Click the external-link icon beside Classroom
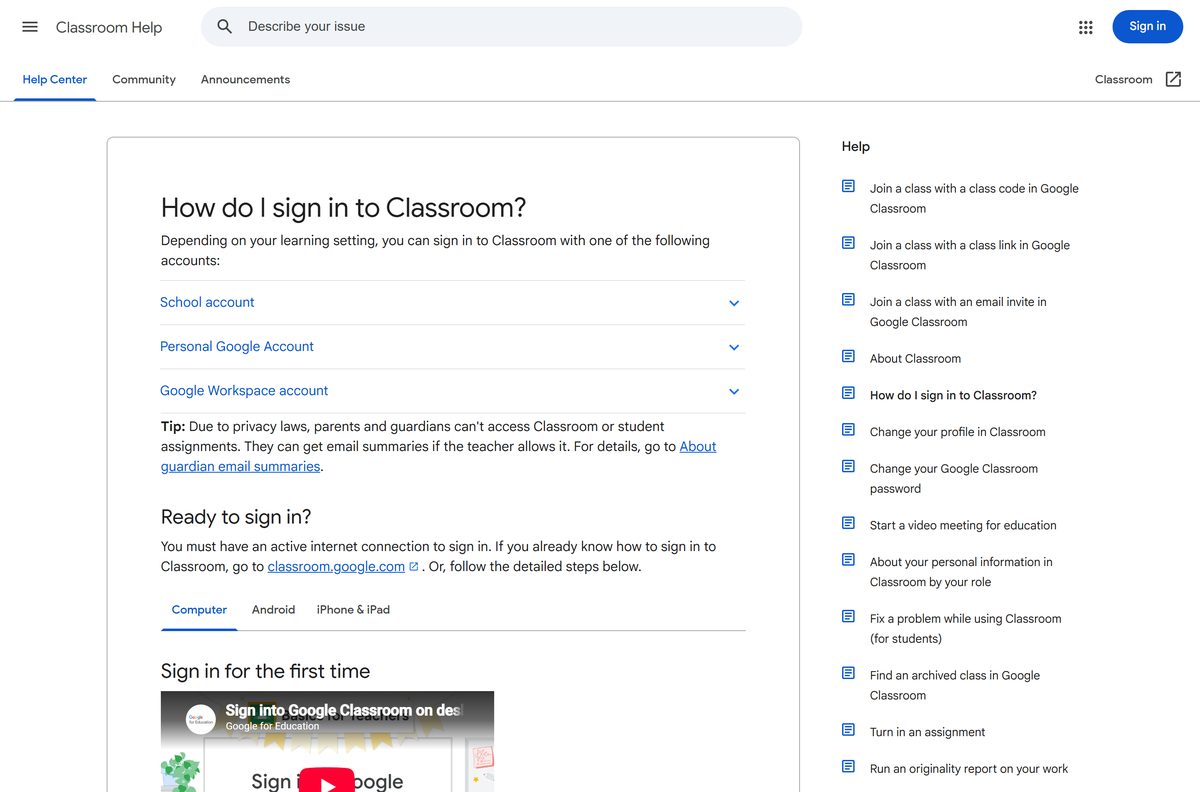Viewport: 1200px width, 792px height. coord(1174,79)
